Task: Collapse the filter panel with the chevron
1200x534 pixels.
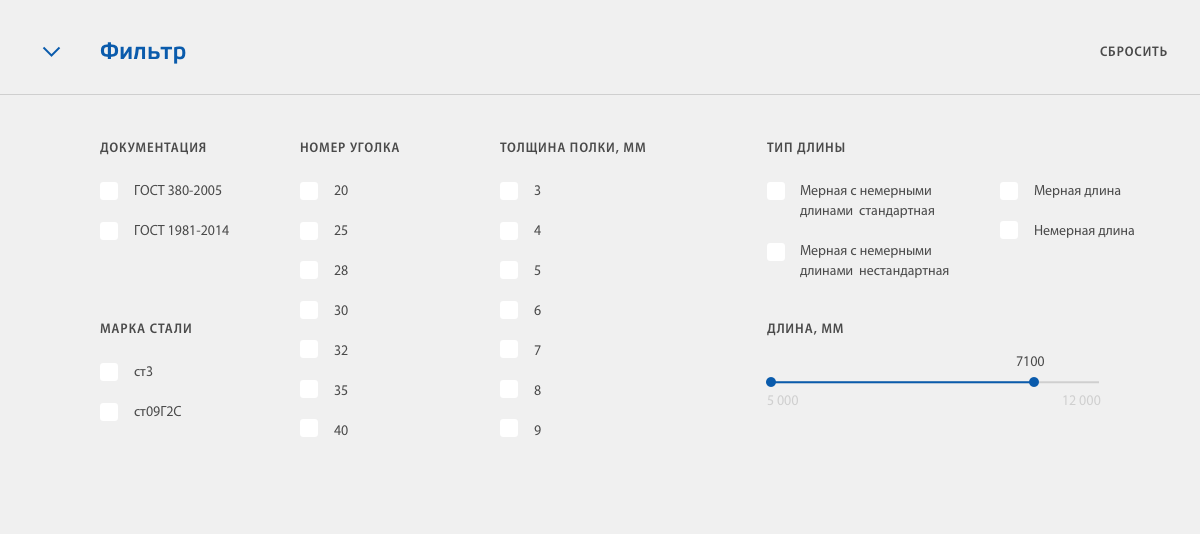Action: (52, 52)
